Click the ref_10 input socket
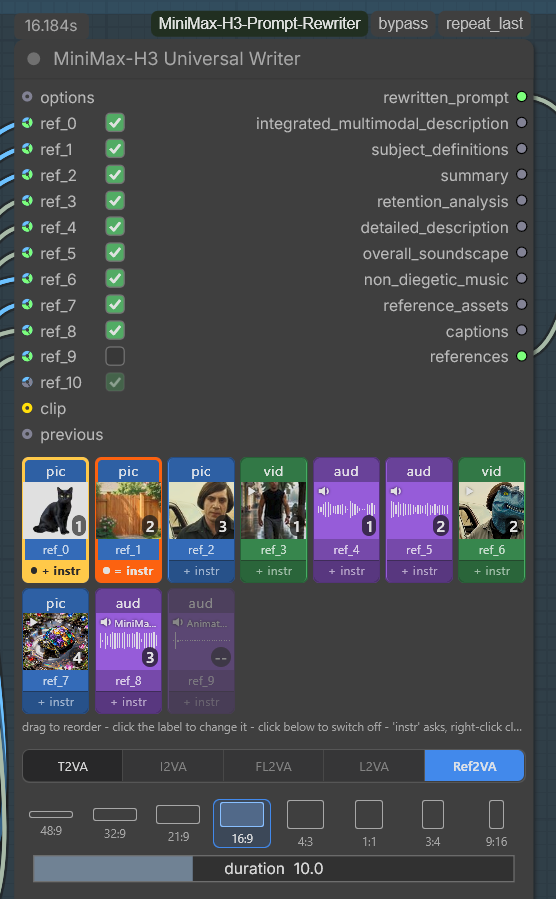 pos(27,382)
